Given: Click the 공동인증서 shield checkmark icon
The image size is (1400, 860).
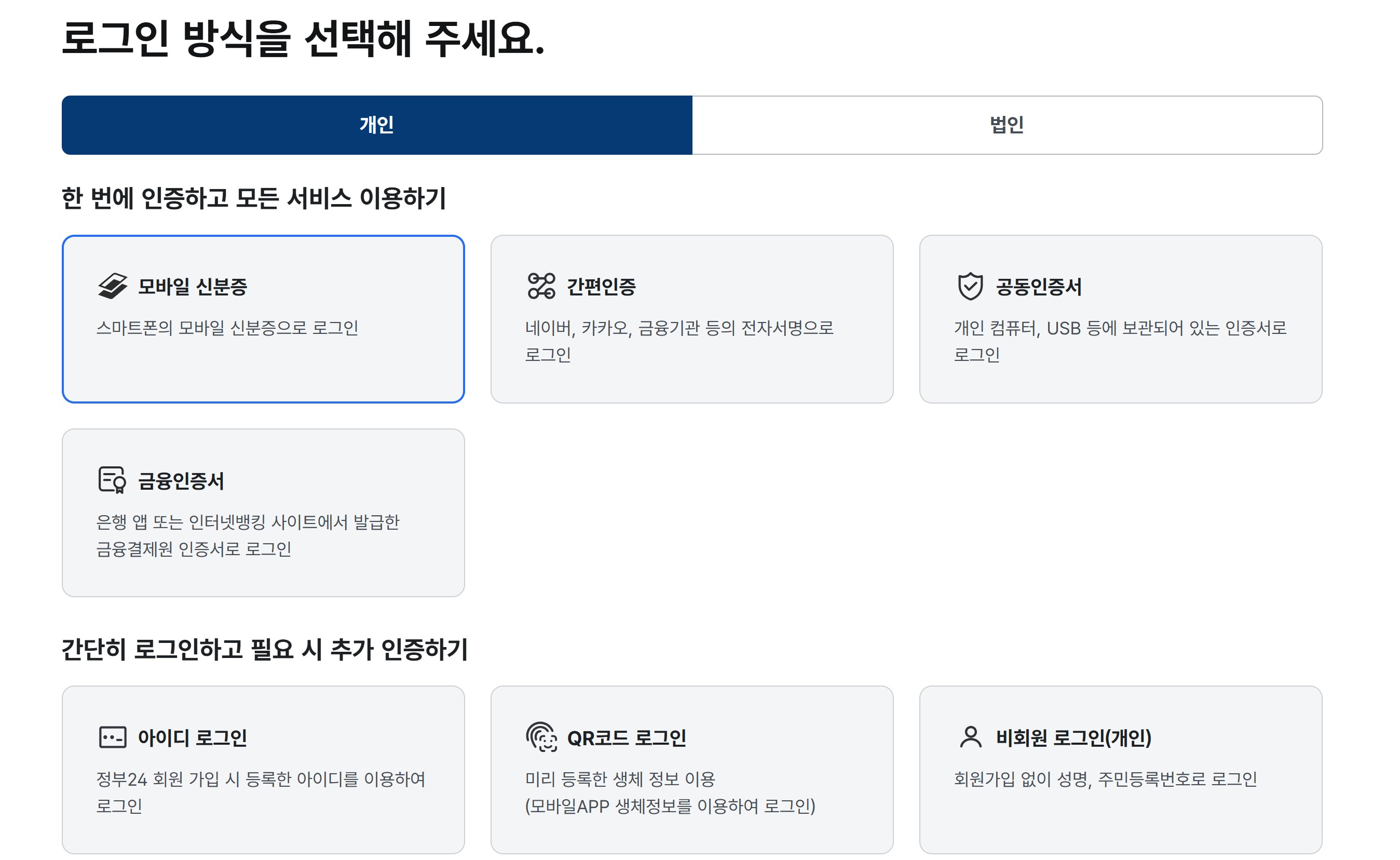Looking at the screenshot, I should [x=970, y=286].
